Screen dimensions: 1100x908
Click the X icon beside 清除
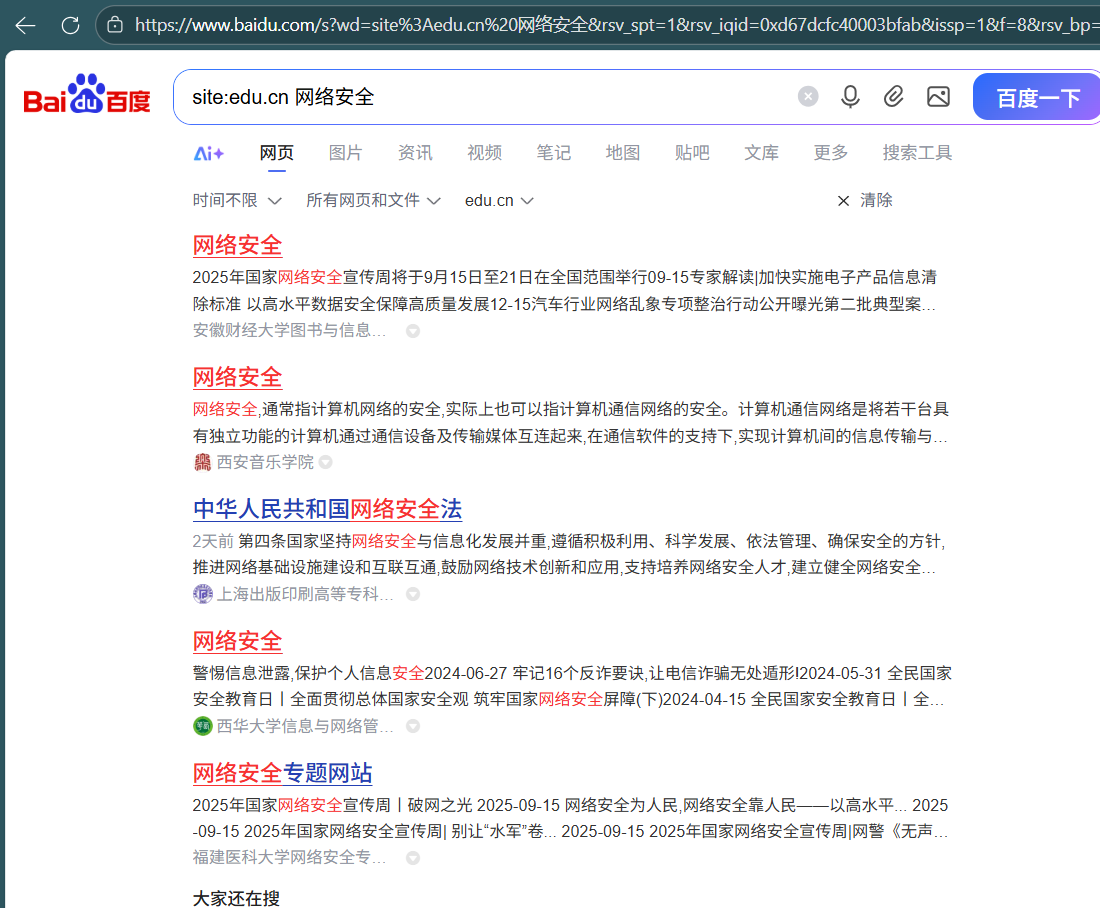(x=843, y=201)
